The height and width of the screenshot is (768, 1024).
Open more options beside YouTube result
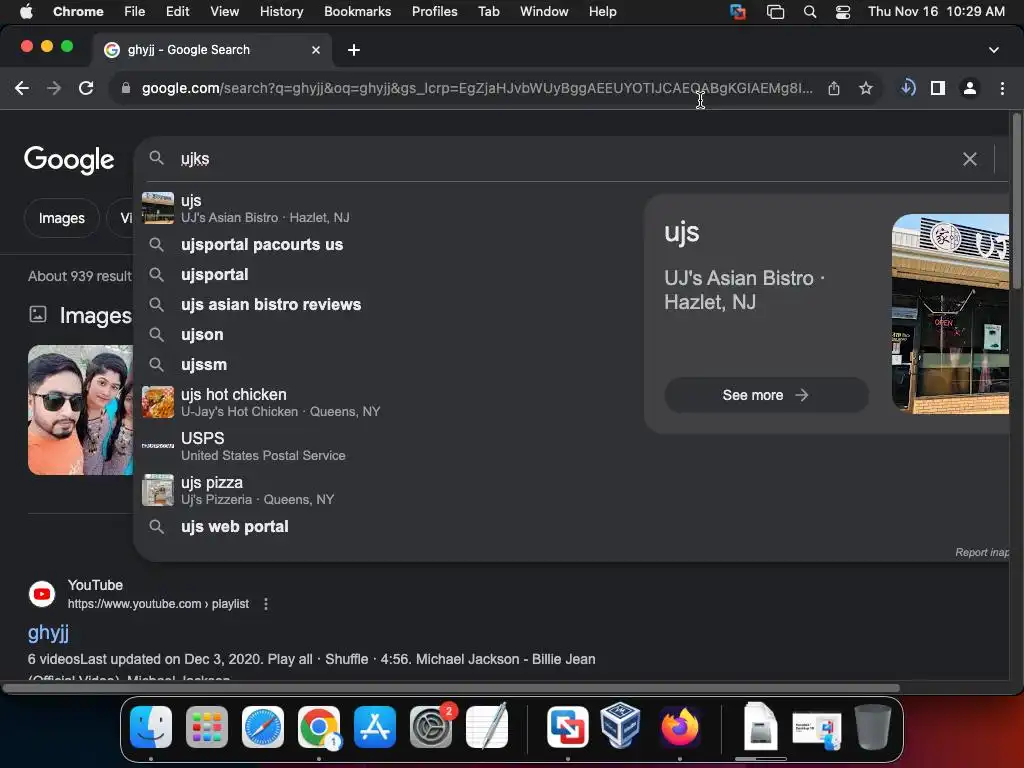(x=266, y=604)
